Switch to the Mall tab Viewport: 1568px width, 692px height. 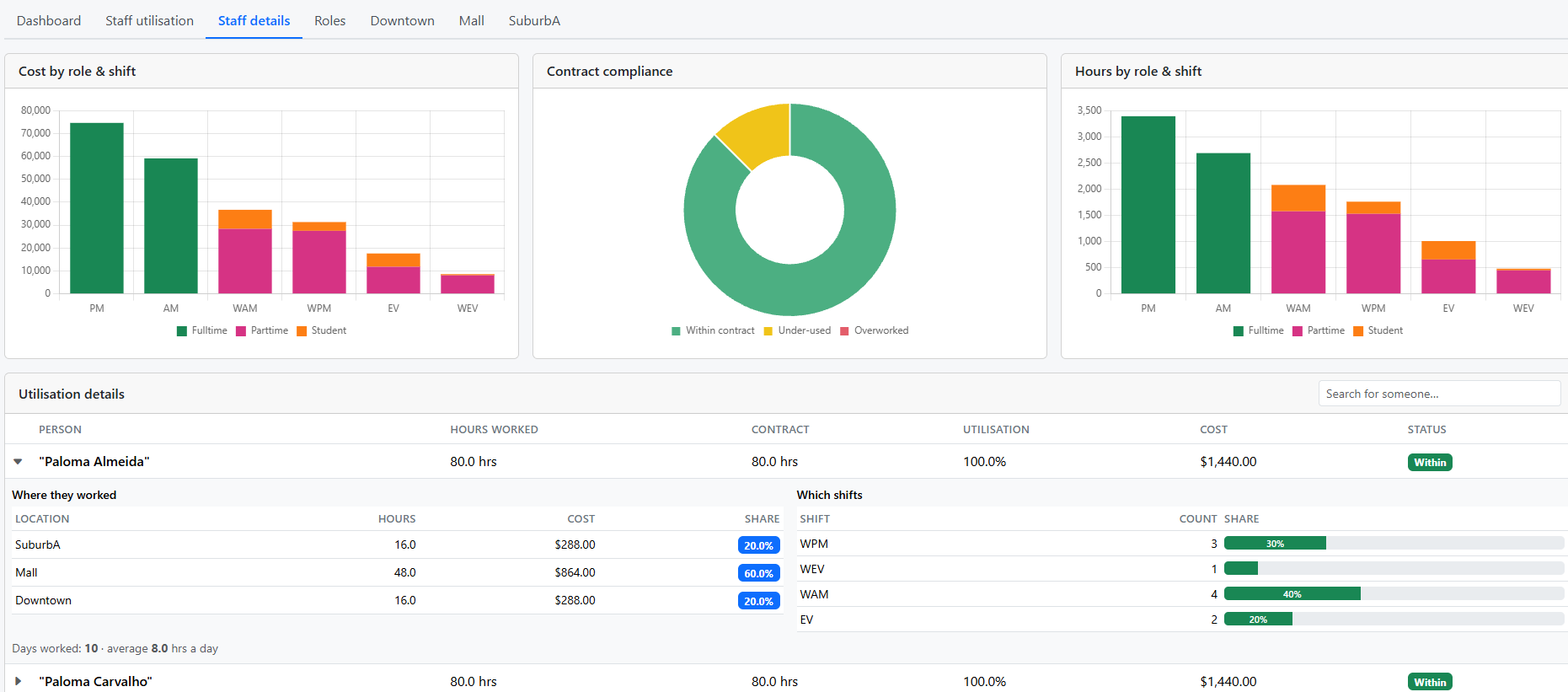tap(472, 20)
